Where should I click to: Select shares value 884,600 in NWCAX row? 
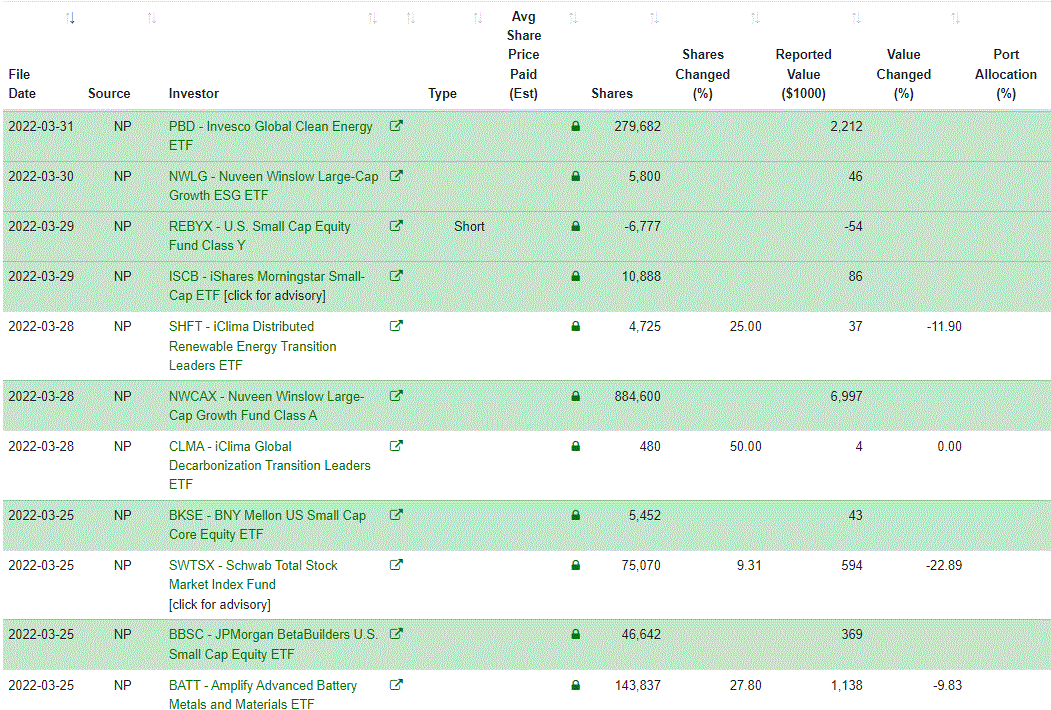coord(637,396)
